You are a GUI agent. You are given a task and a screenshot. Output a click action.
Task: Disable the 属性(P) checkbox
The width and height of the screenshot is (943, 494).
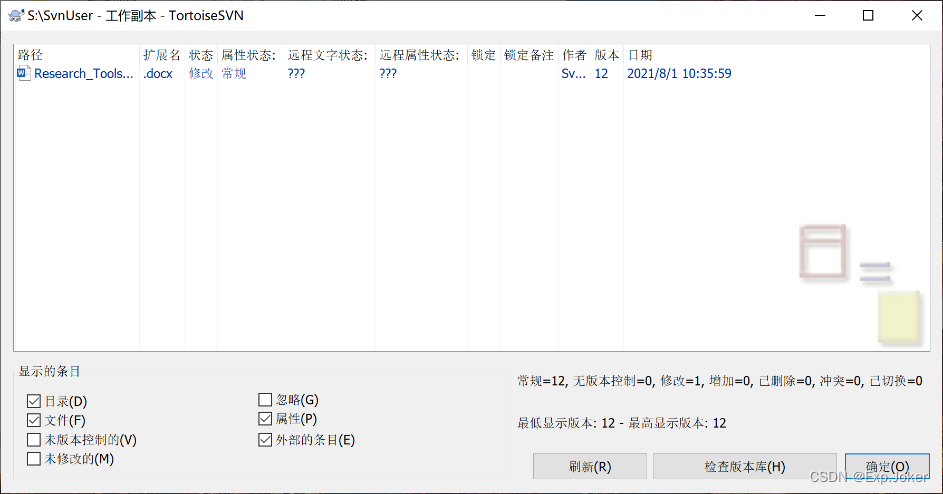click(x=265, y=419)
